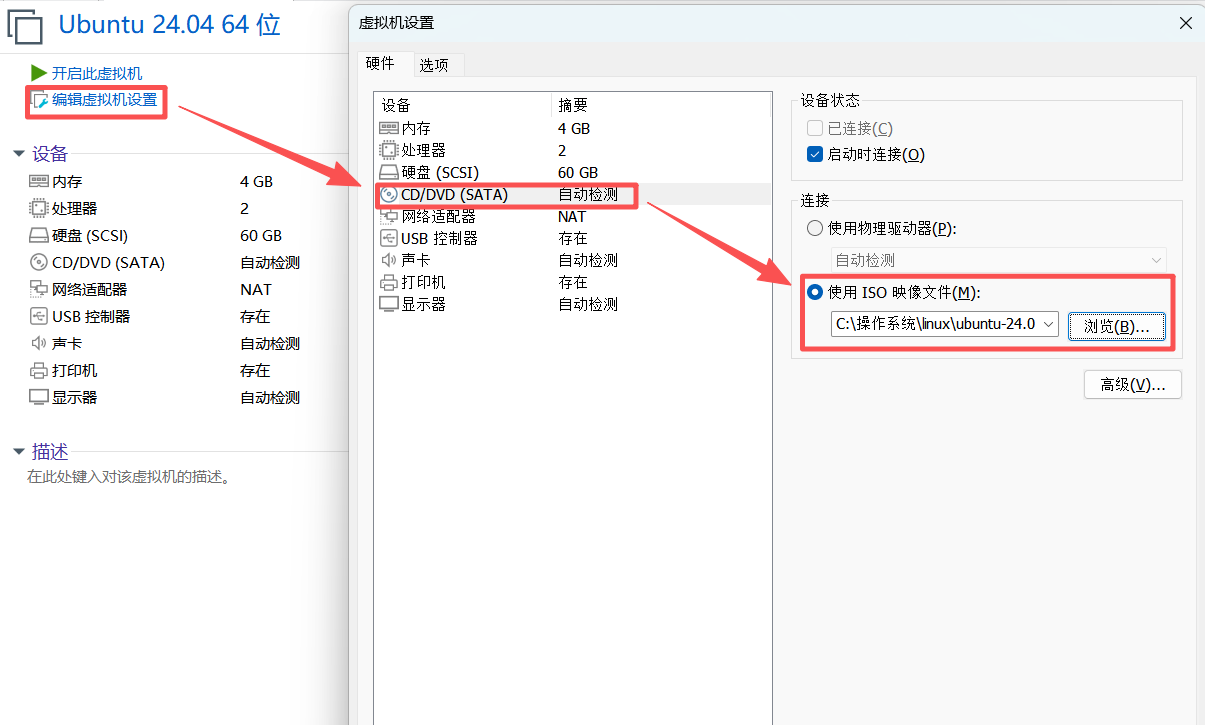Click 处理器 icon in settings dialog hardware list

point(389,150)
